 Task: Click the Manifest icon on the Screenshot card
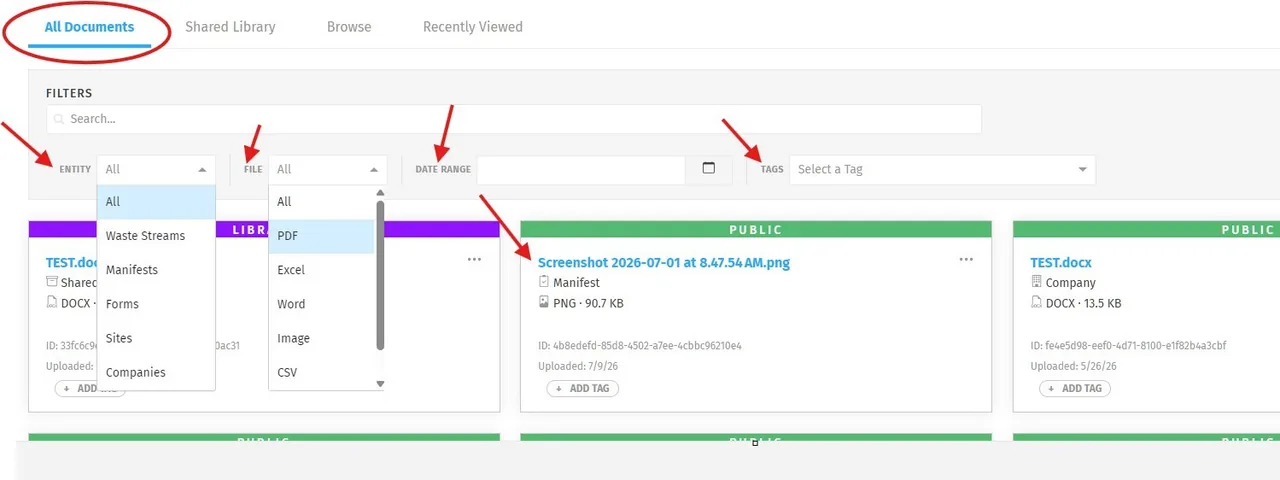544,283
